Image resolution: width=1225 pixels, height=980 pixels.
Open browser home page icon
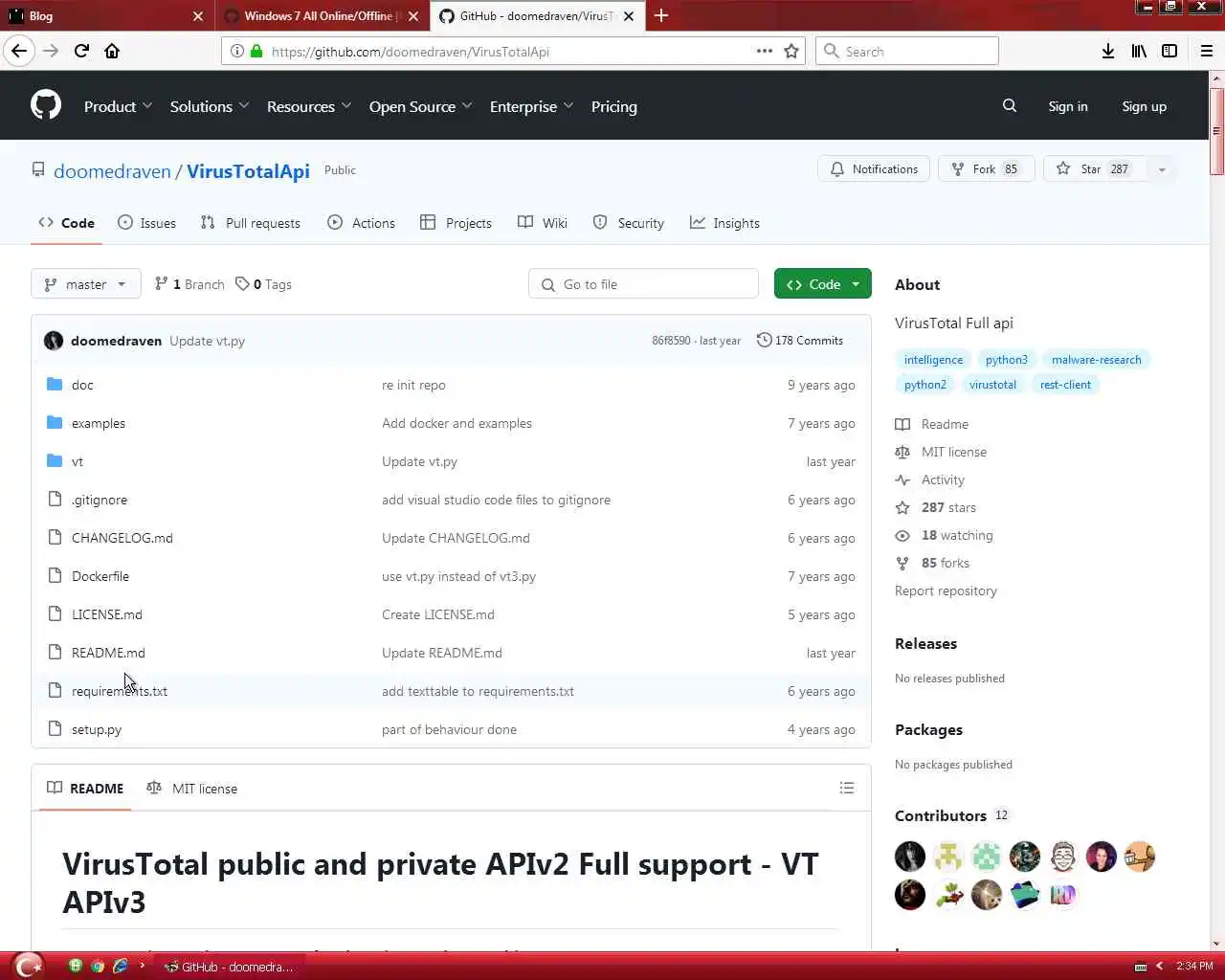tap(112, 51)
